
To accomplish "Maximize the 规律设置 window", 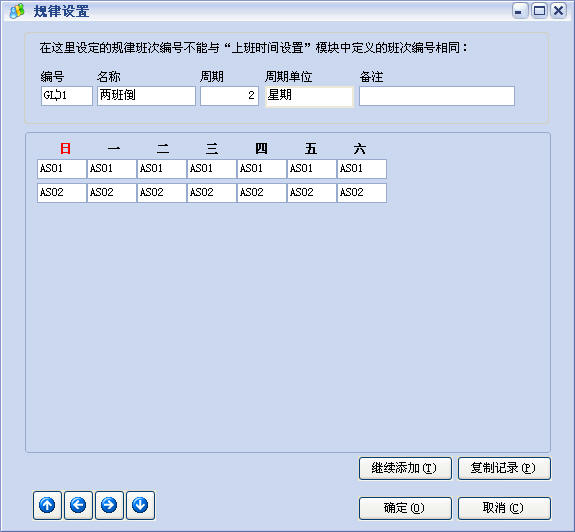I will tap(539, 11).
